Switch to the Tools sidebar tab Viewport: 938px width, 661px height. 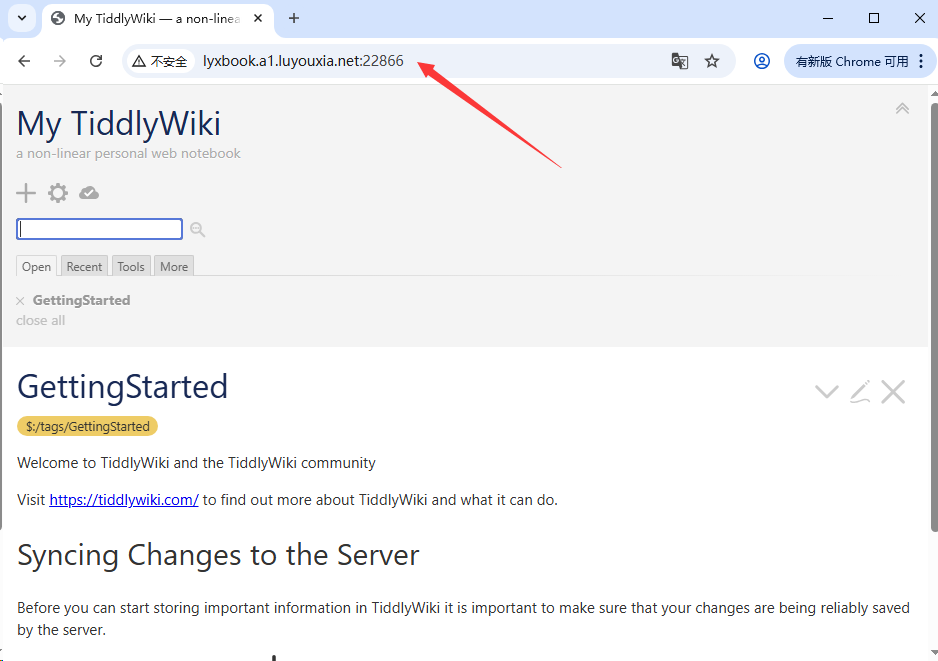tap(131, 266)
